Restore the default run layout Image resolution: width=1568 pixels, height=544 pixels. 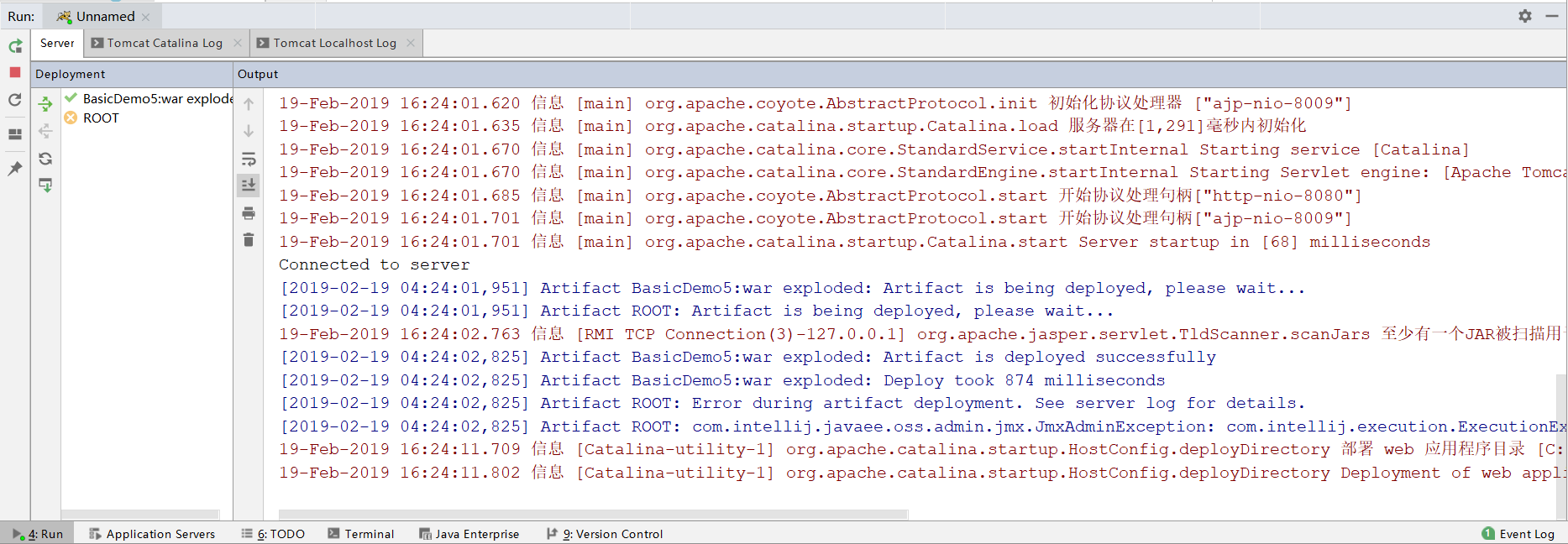(15, 134)
